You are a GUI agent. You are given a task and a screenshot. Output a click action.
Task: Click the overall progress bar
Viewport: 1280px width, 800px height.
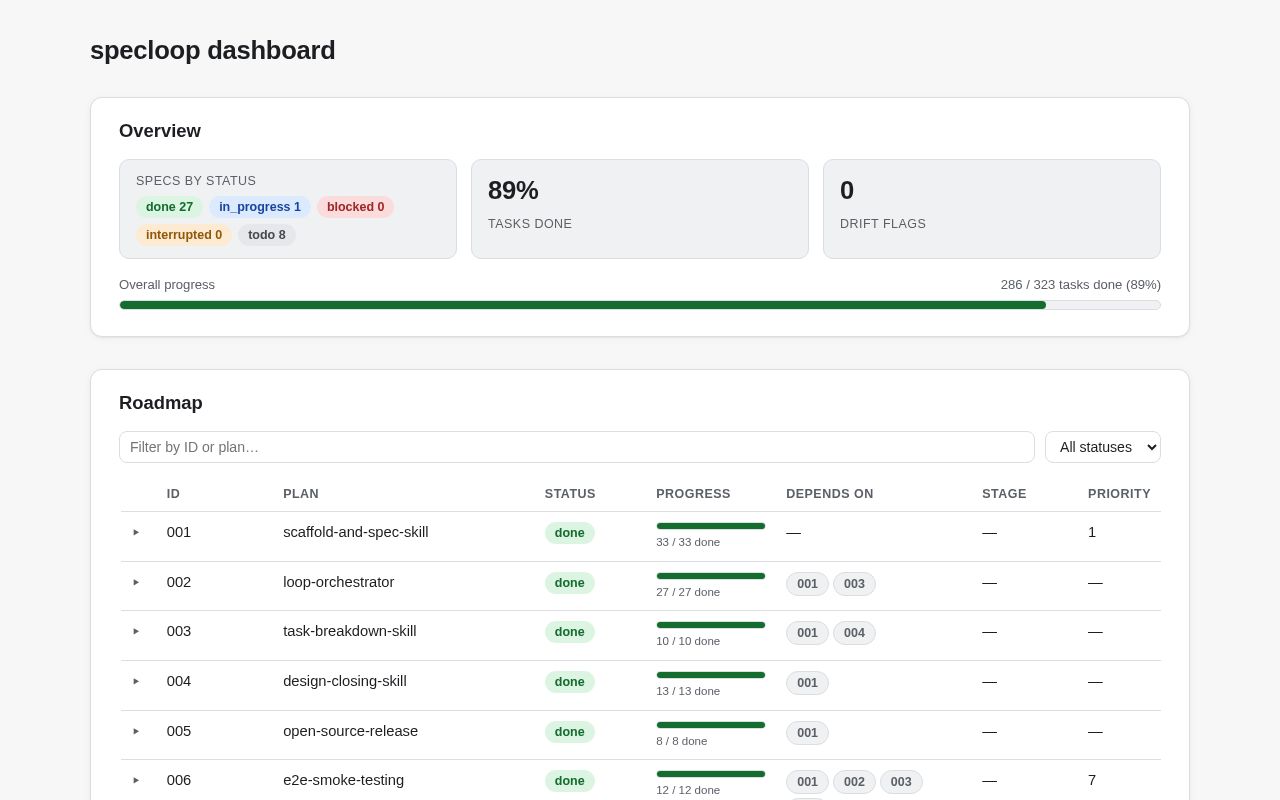coord(640,305)
